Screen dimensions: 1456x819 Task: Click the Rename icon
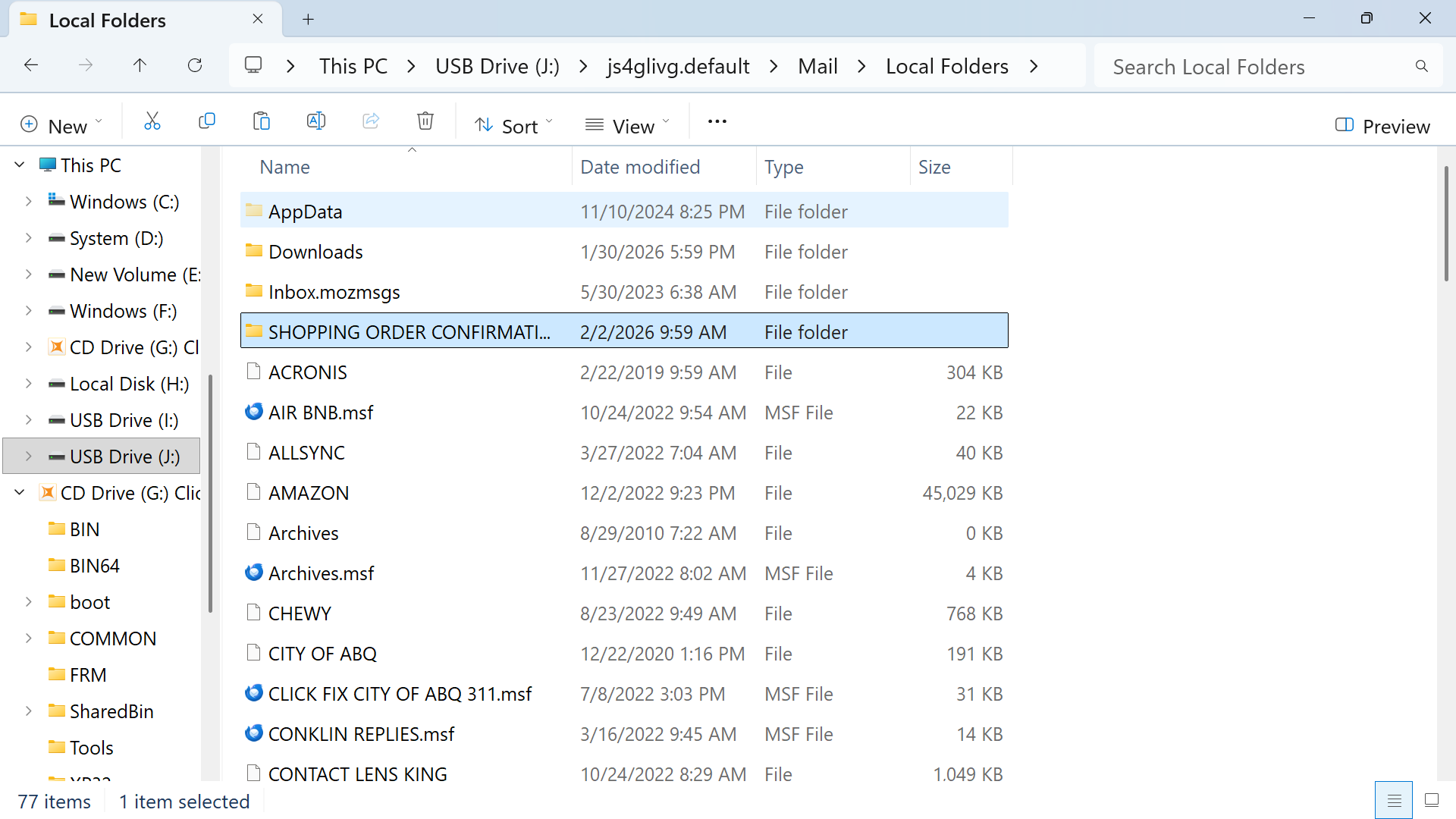pos(316,122)
